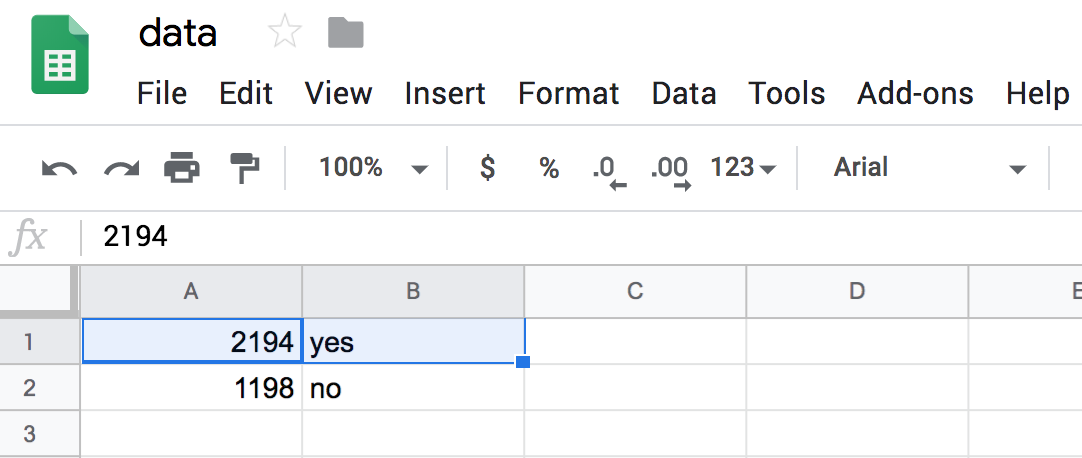Expand the 100% zoom dropdown
This screenshot has height=458, width=1082.
point(372,168)
